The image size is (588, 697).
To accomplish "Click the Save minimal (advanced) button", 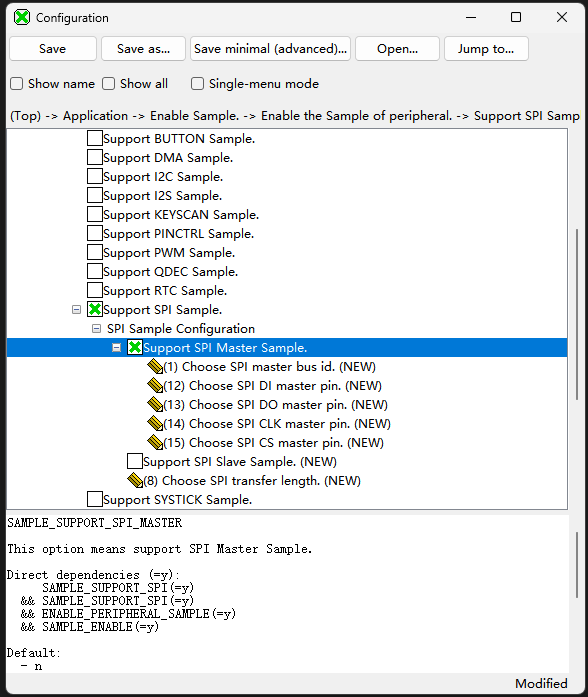I will point(270,48).
